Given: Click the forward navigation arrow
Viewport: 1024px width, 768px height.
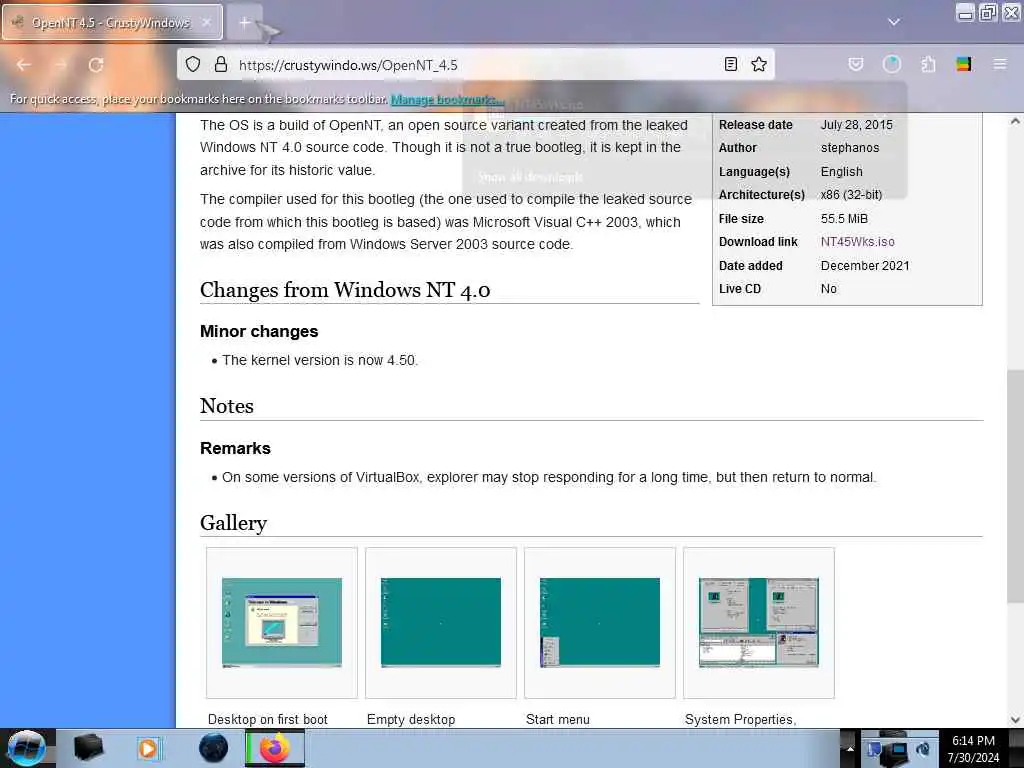Looking at the screenshot, I should click(x=60, y=65).
